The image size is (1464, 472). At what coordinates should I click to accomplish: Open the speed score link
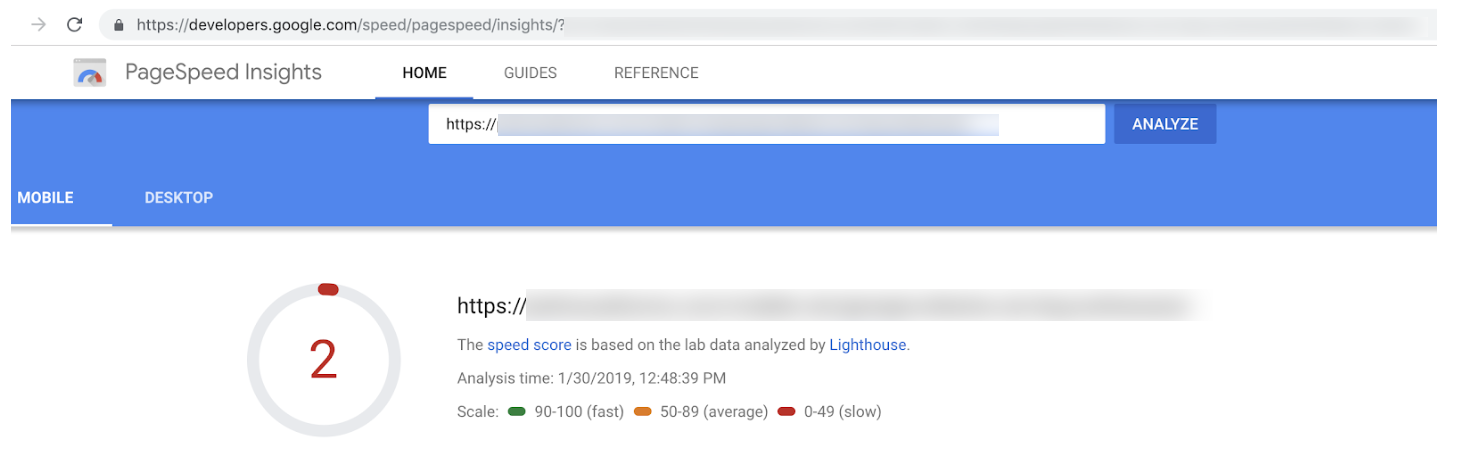[x=529, y=345]
